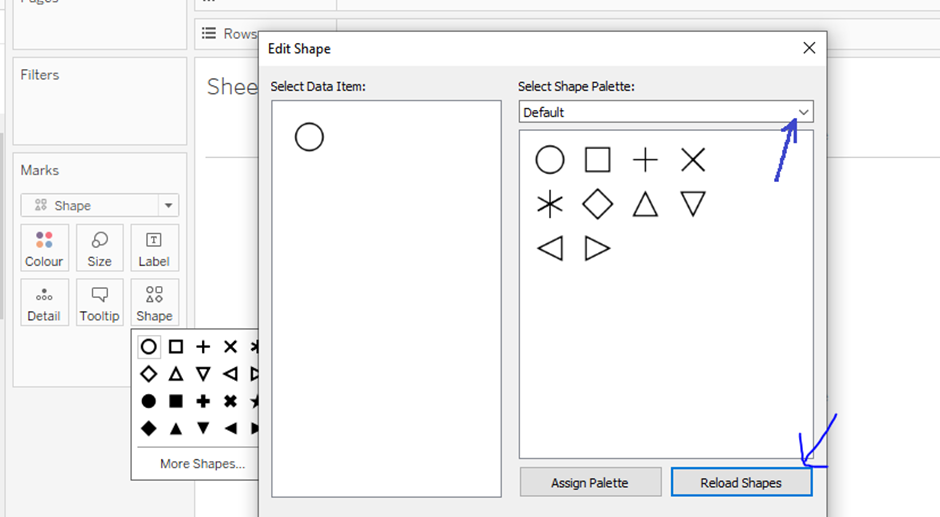Choose the right-pointing triangle in the Default palette
Screen dimensions: 940x517
598,248
